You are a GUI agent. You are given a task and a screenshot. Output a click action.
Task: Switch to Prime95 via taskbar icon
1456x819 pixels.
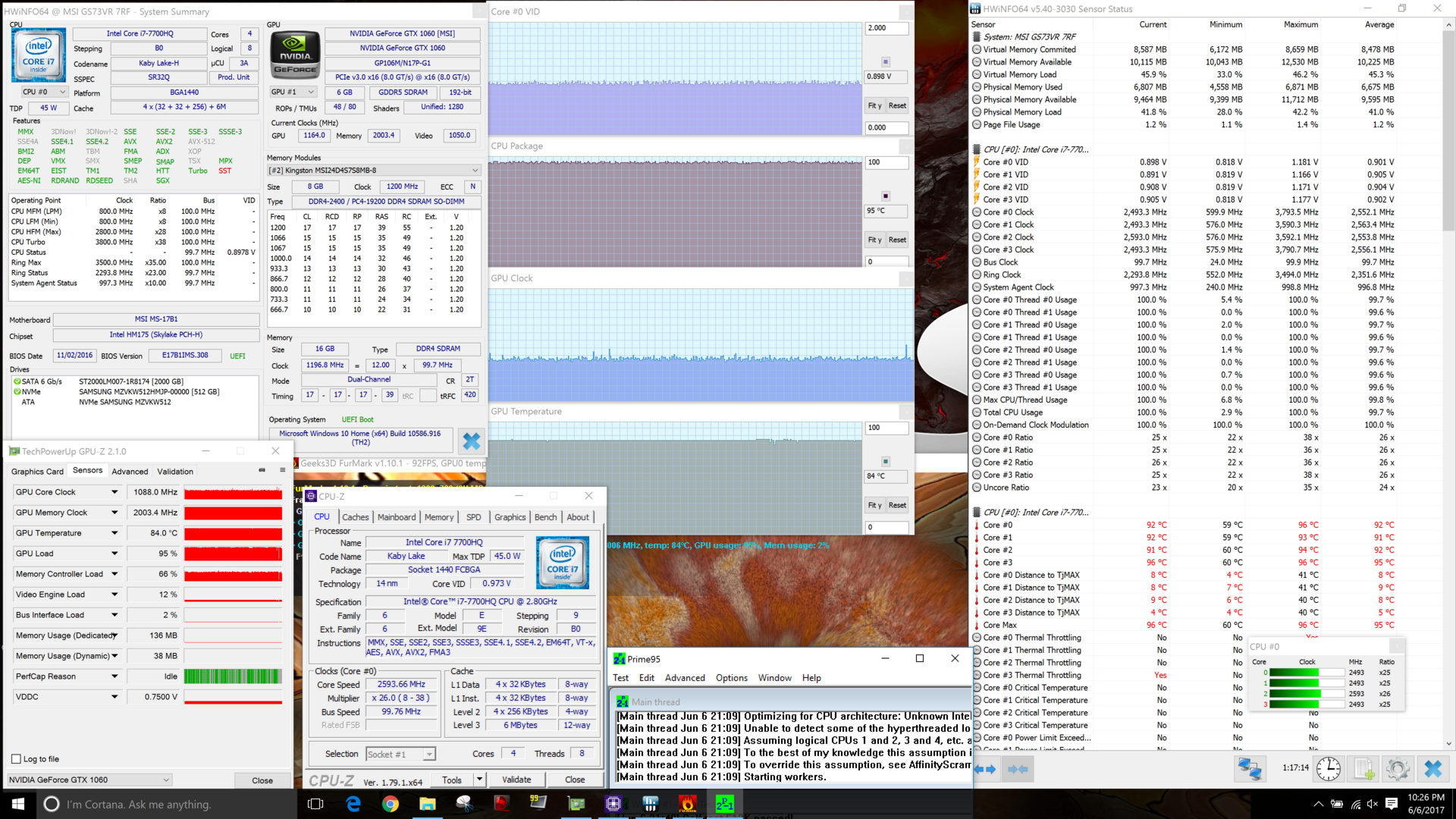(725, 804)
